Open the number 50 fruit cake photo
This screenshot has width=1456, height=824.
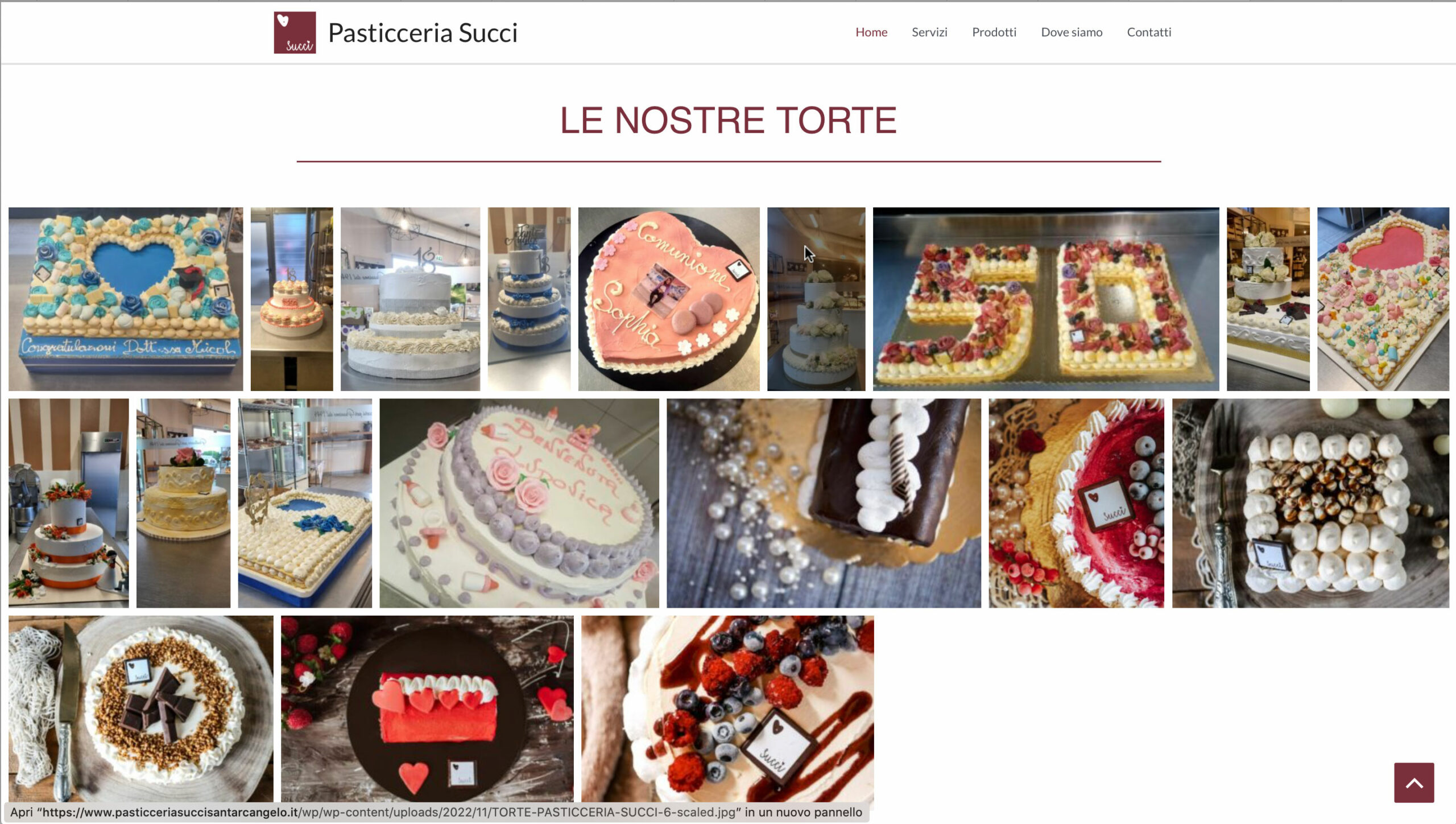point(1046,299)
